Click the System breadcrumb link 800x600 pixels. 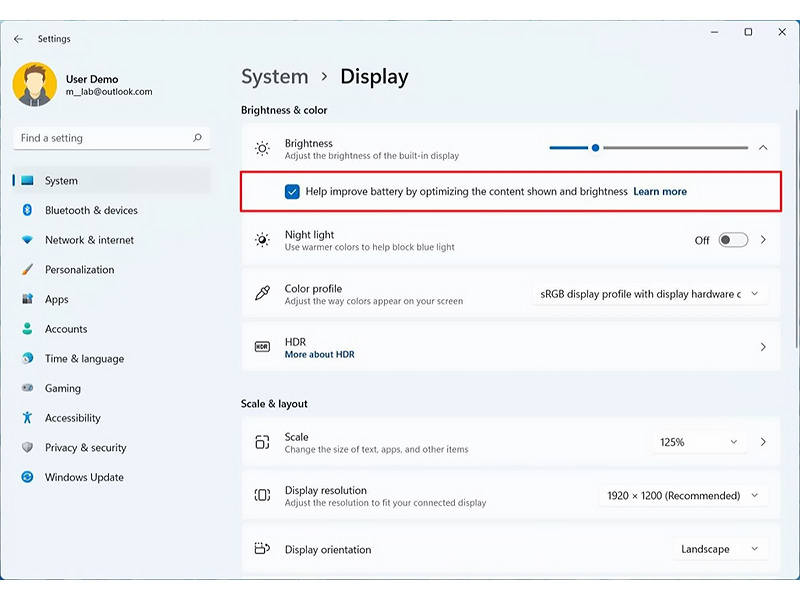274,77
